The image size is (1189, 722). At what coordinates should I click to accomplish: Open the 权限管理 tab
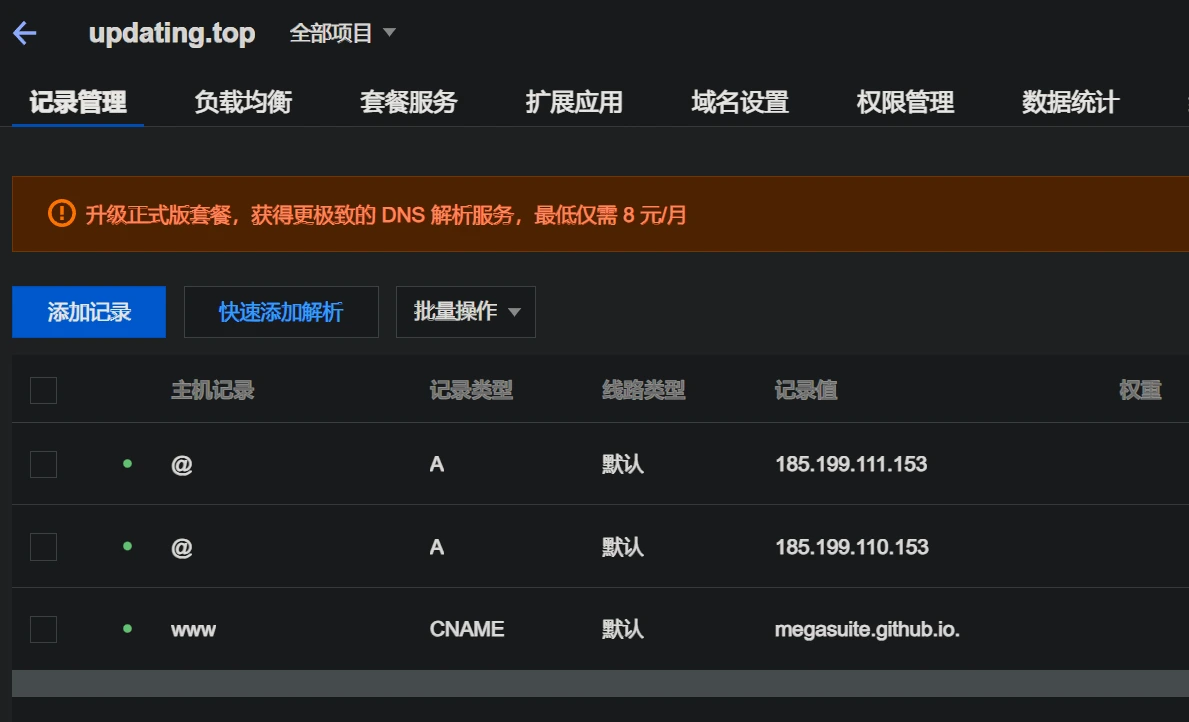[x=905, y=102]
